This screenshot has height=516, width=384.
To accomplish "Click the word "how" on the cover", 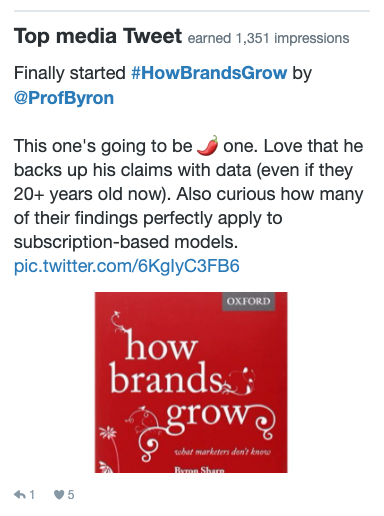I will point(162,347).
